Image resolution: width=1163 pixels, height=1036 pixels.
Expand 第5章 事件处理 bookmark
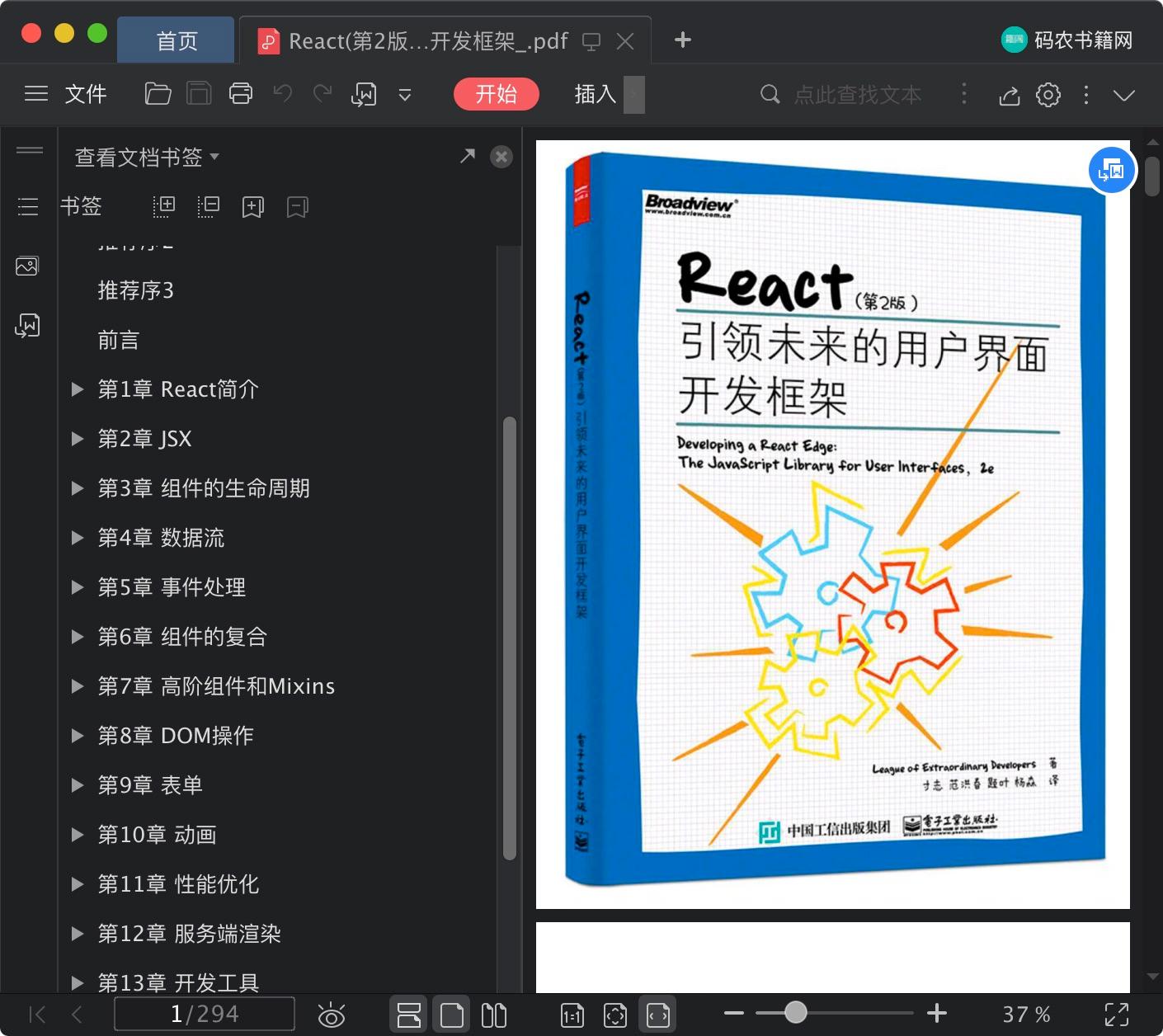point(78,587)
